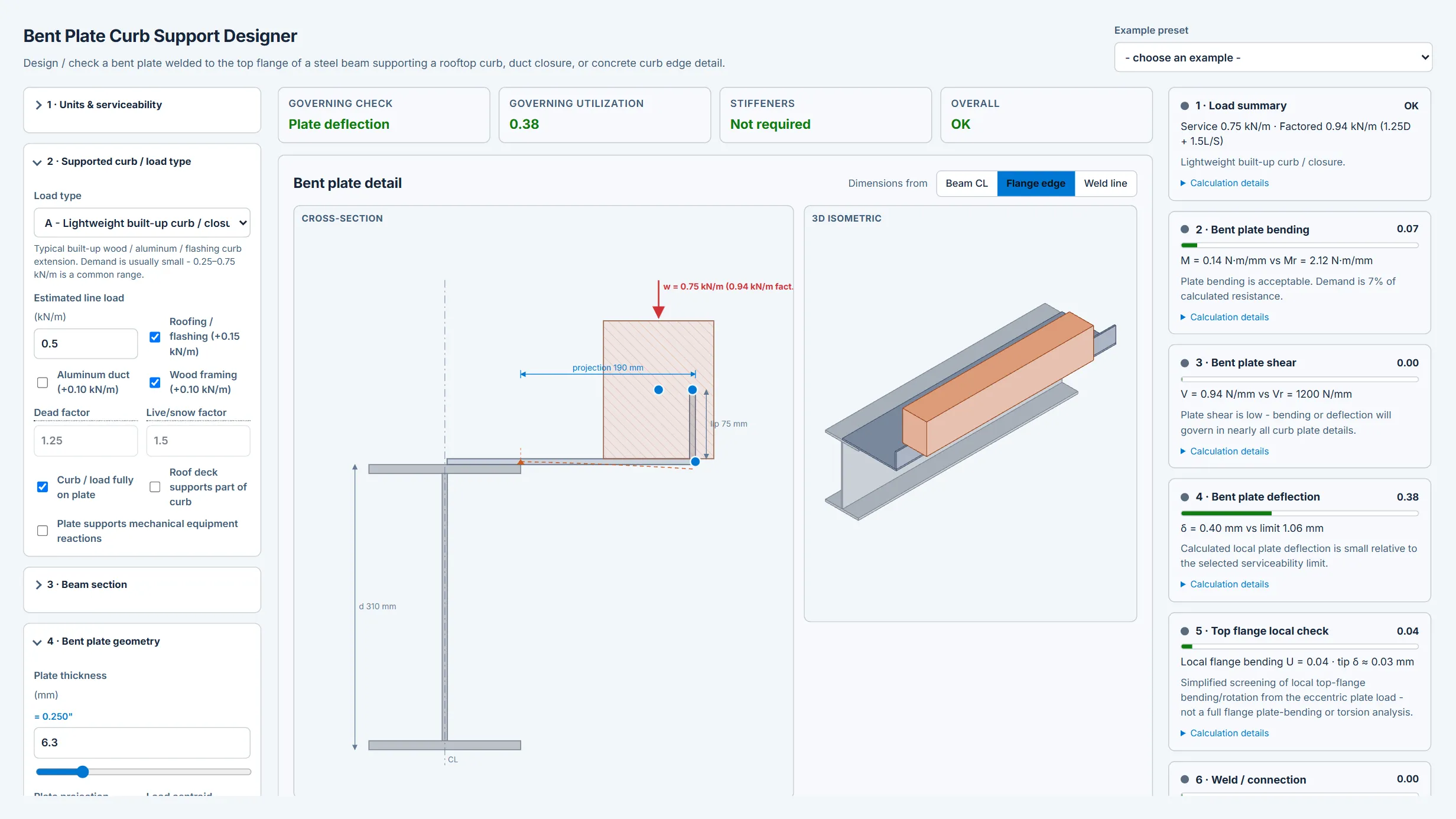
Task: Expand Calculation details under Bent plate deflection
Action: (1224, 584)
